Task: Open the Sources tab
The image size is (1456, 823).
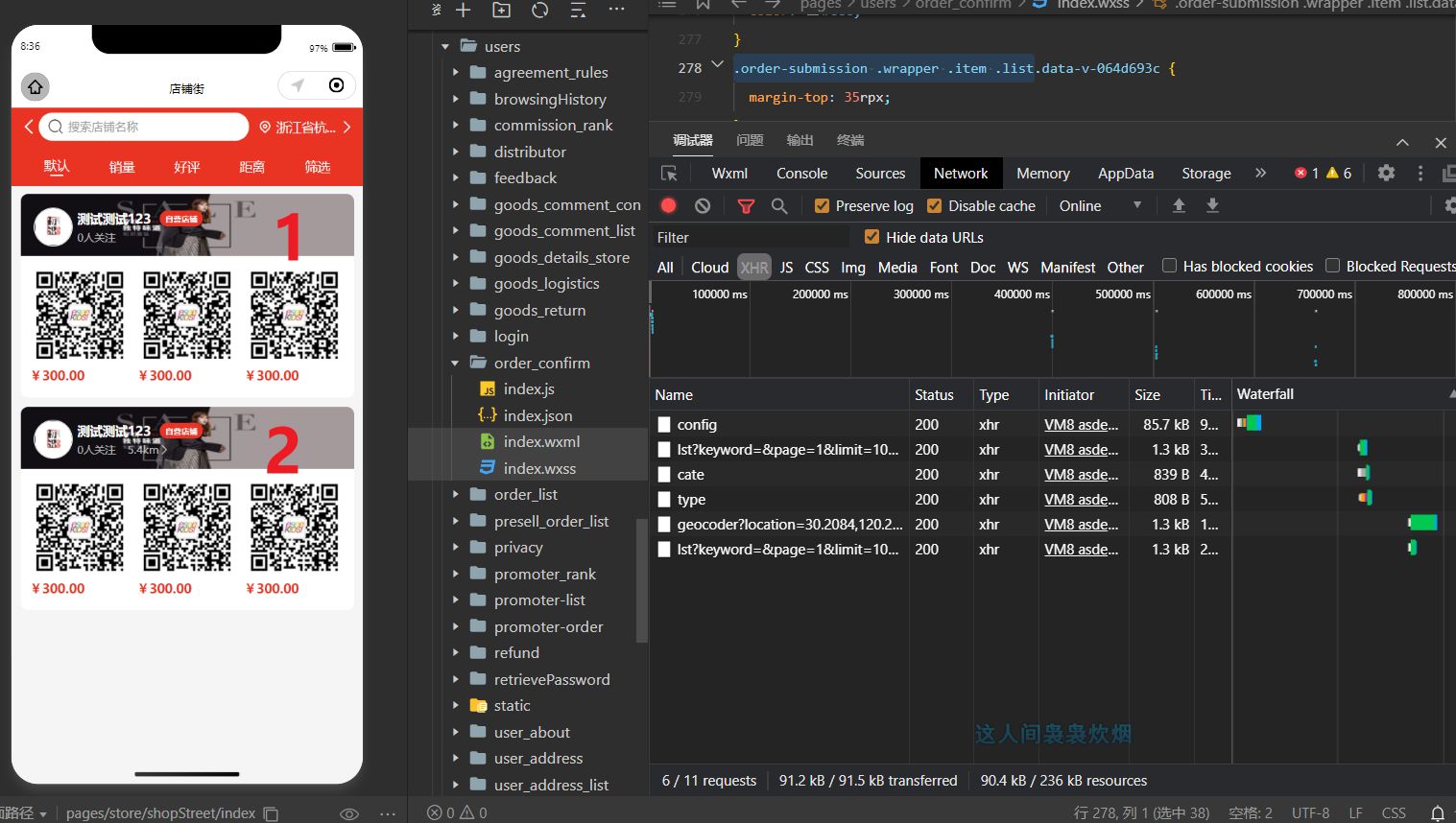Action: pyautogui.click(x=880, y=173)
